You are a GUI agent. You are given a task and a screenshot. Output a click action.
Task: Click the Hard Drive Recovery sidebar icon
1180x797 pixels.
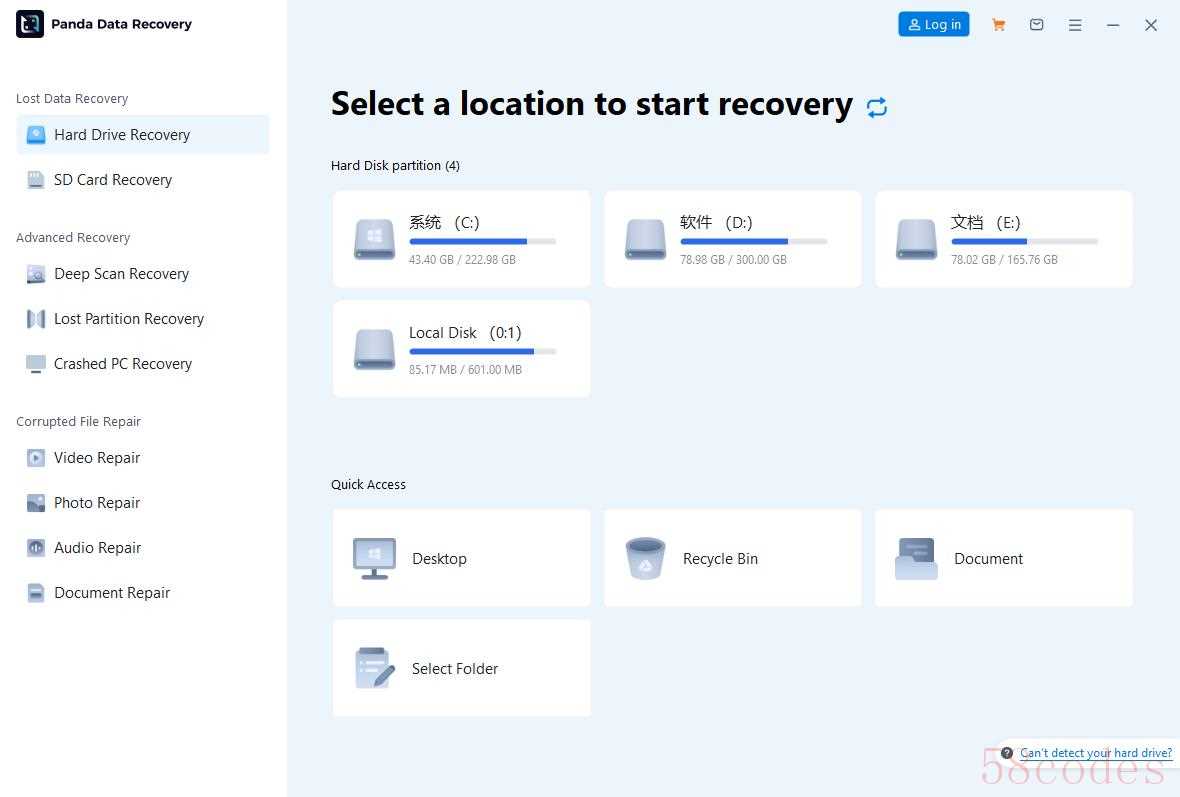(36, 135)
